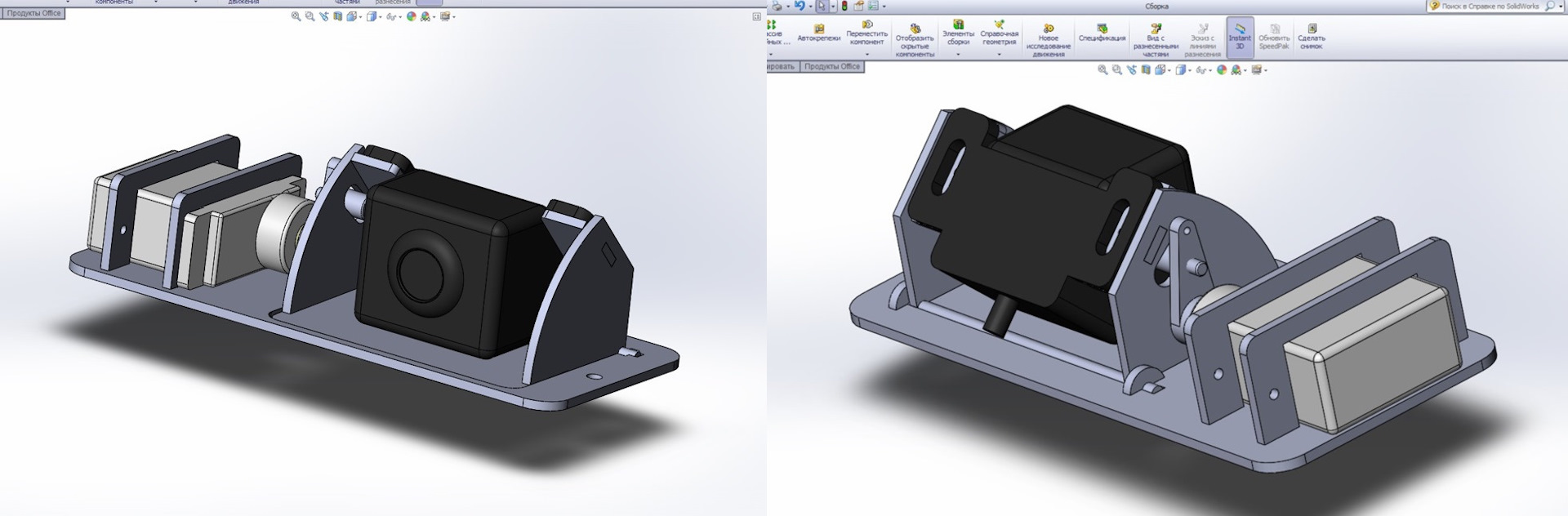Expand View Settings dropdown arrow in right window

point(1266,70)
